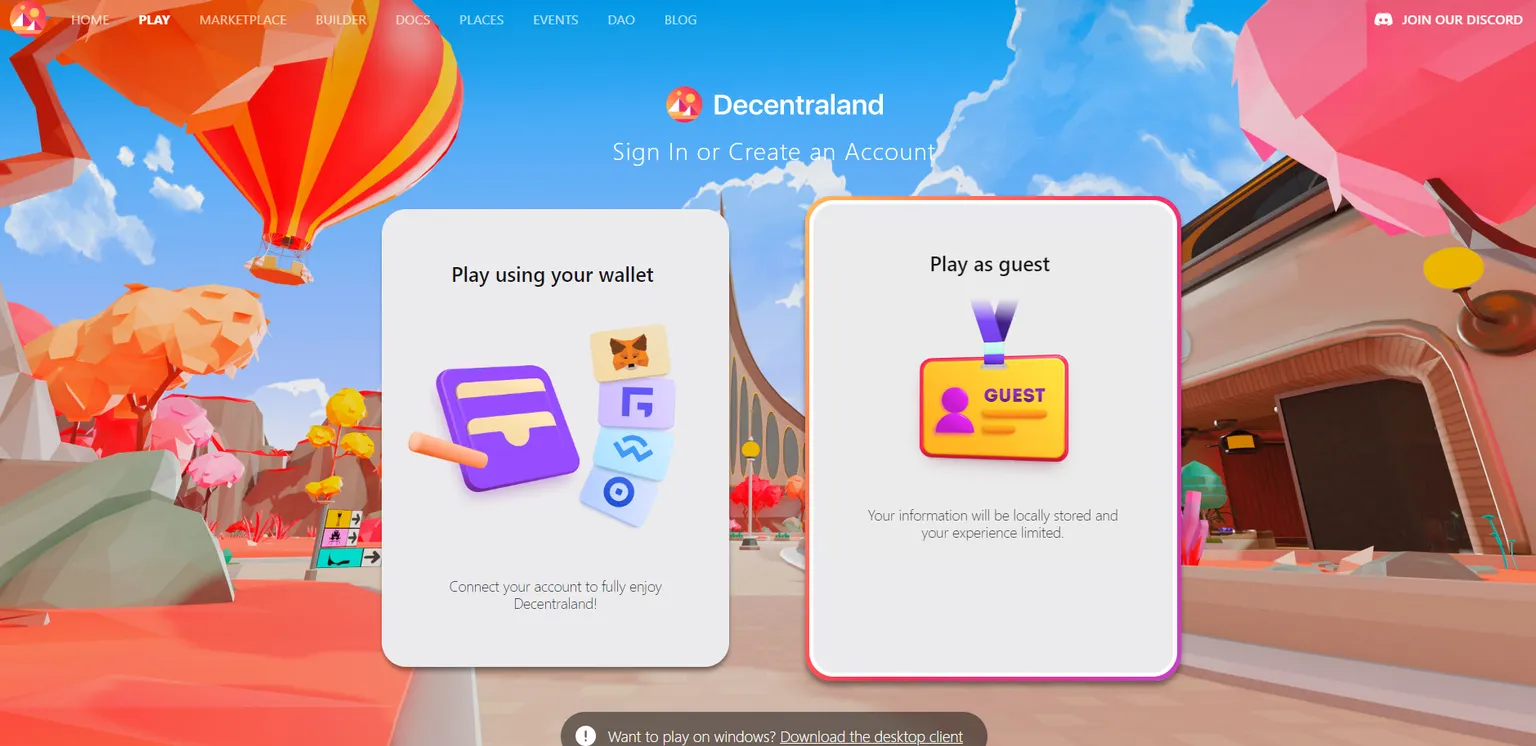Go to the MARKETPLACE page
Viewport: 1536px width, 746px height.
pos(243,20)
